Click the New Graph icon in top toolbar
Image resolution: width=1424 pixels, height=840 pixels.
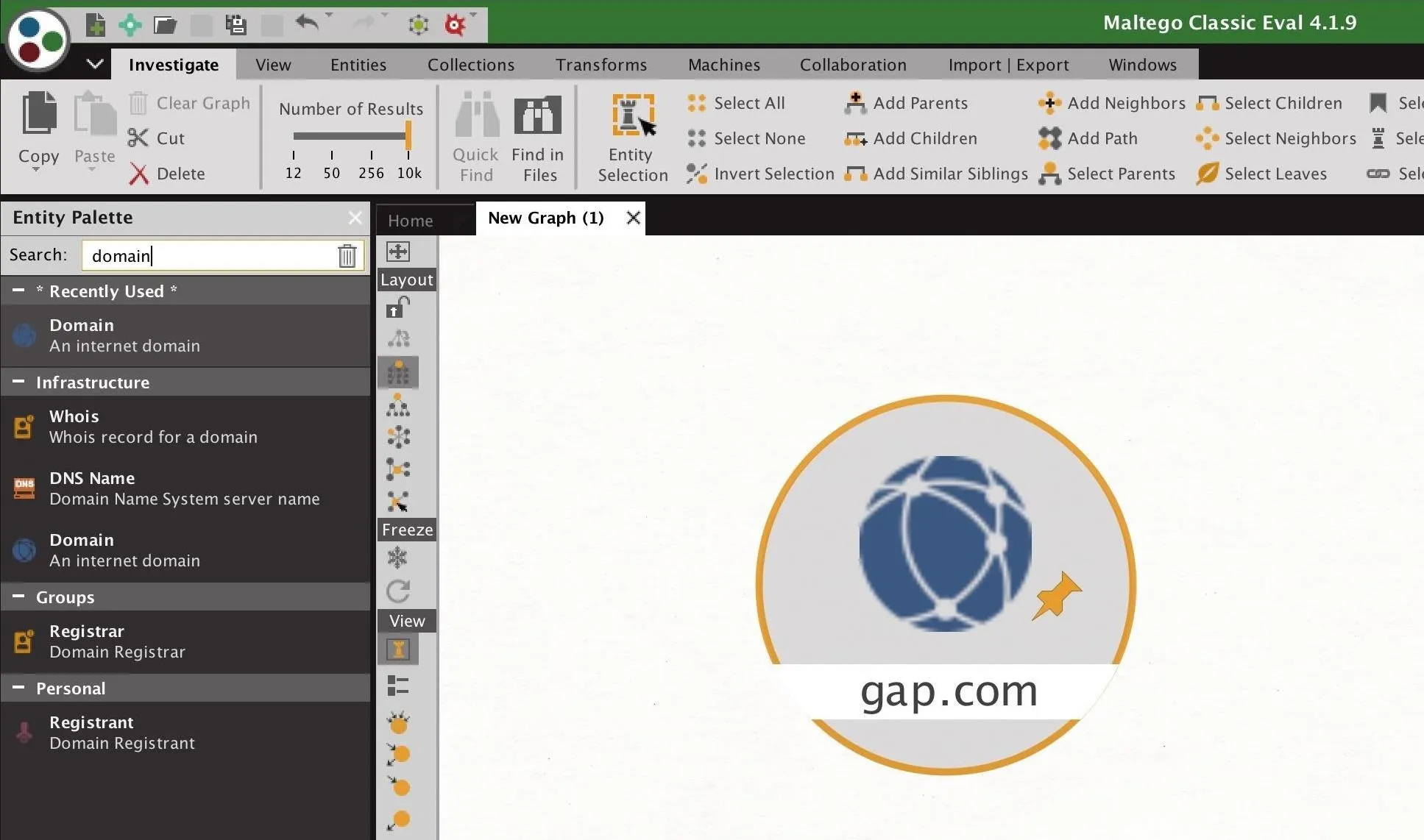pyautogui.click(x=96, y=24)
